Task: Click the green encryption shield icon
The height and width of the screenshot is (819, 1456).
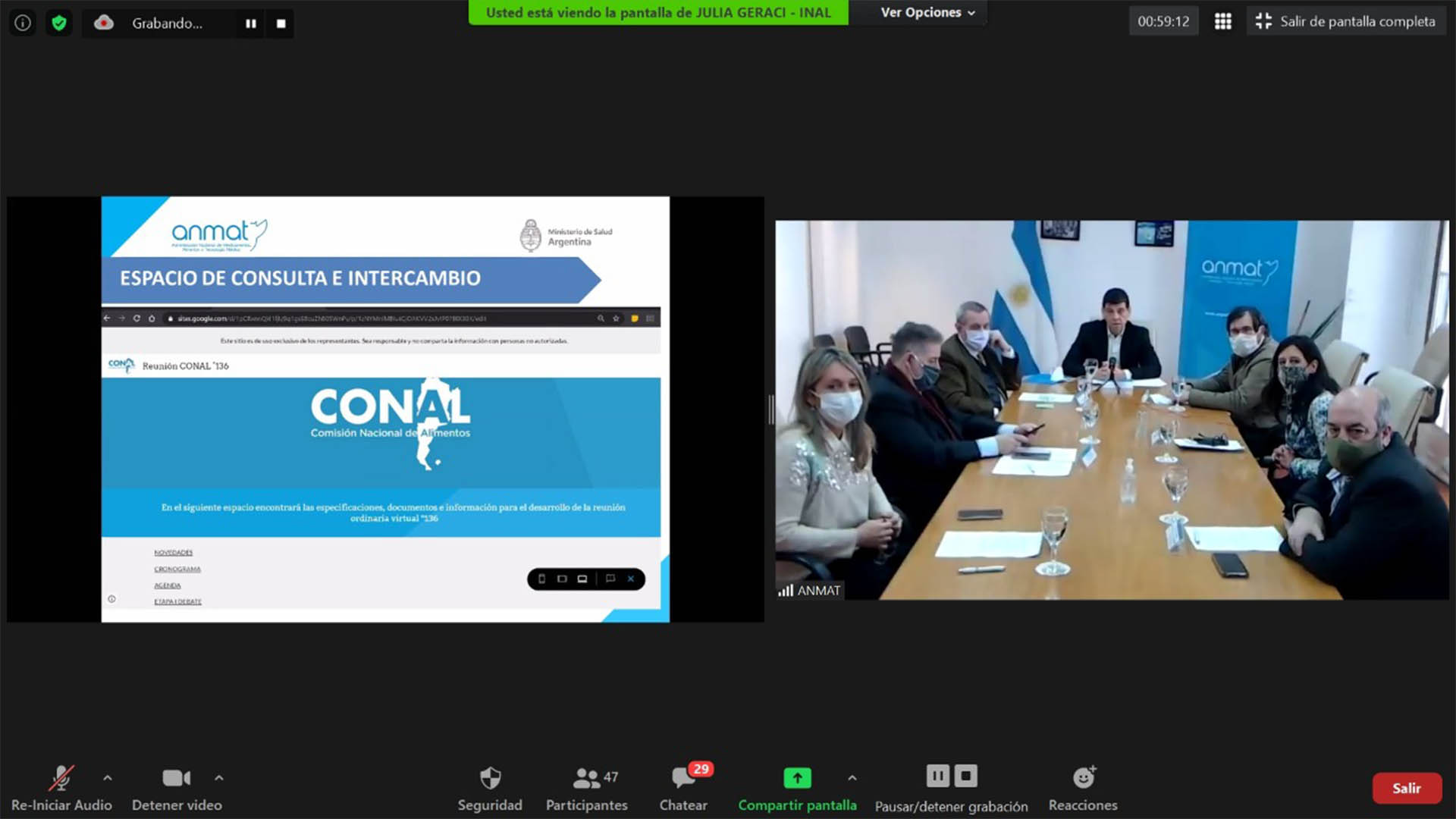Action: pyautogui.click(x=59, y=23)
